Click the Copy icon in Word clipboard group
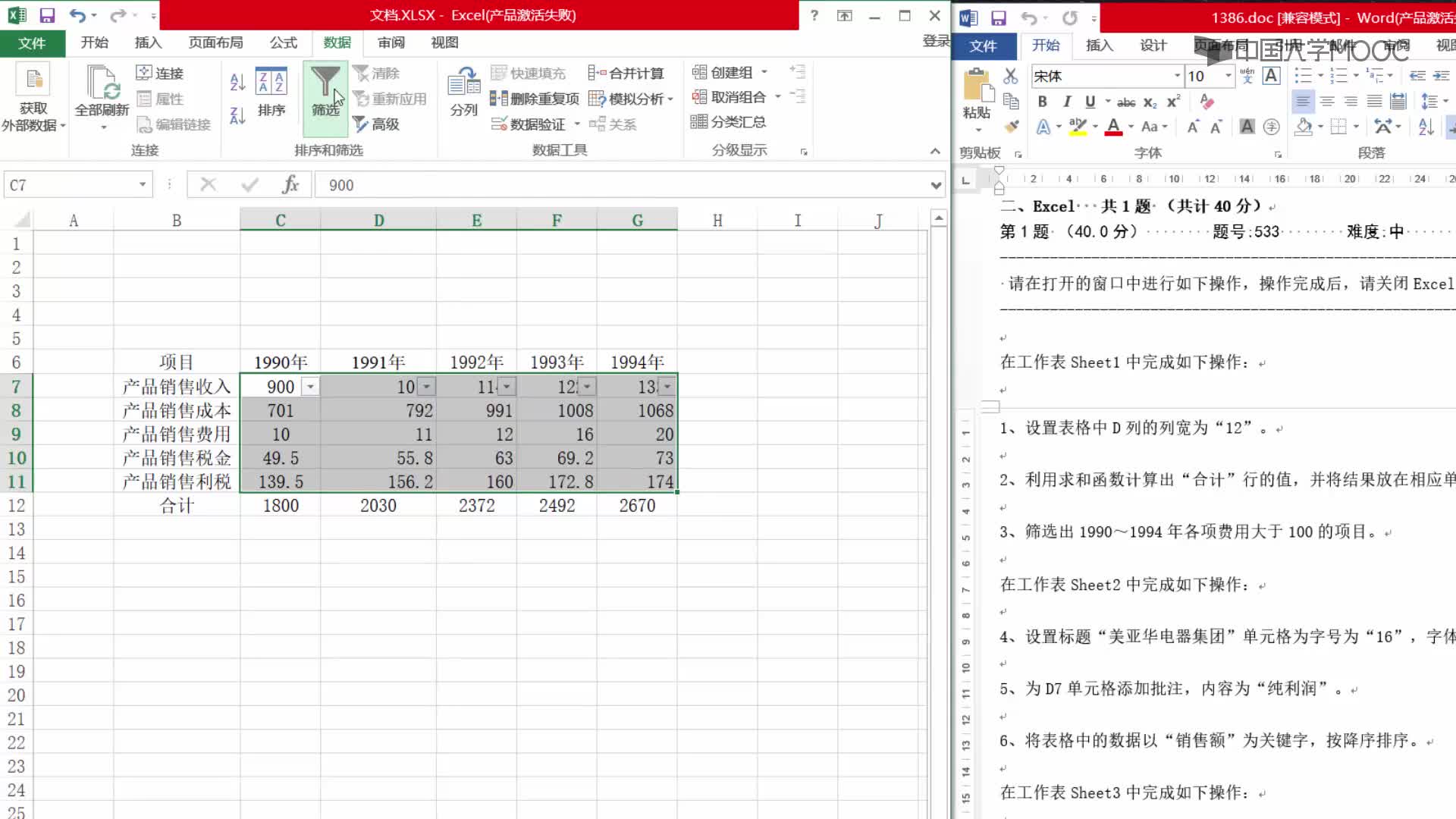 (1010, 101)
